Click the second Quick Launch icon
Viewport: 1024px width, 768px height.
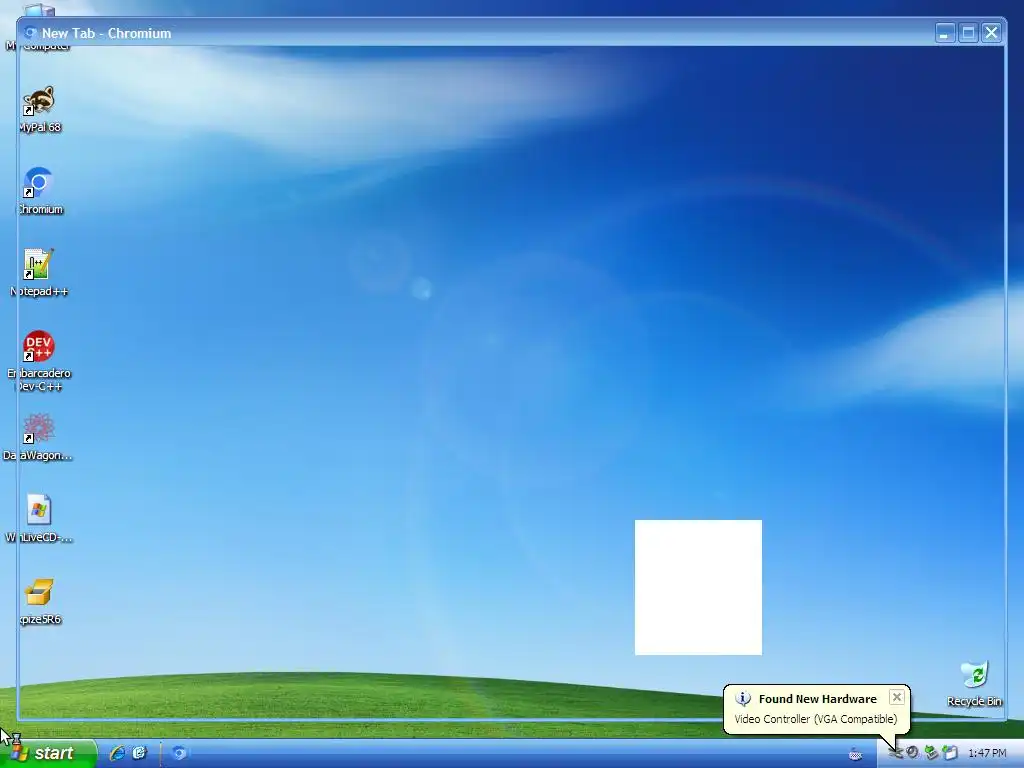point(140,753)
